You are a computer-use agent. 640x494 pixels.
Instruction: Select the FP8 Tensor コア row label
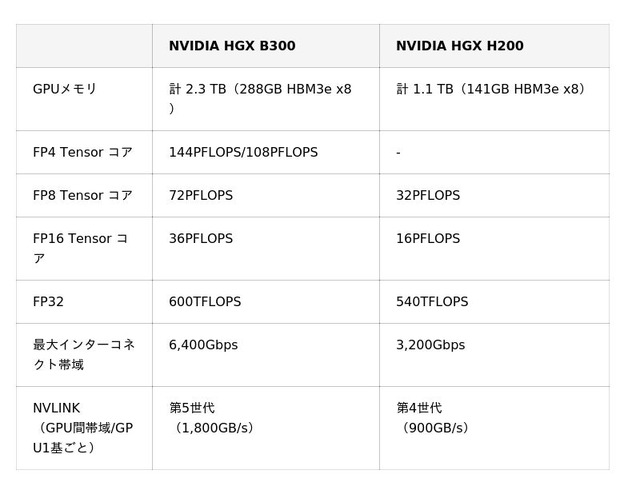82,195
